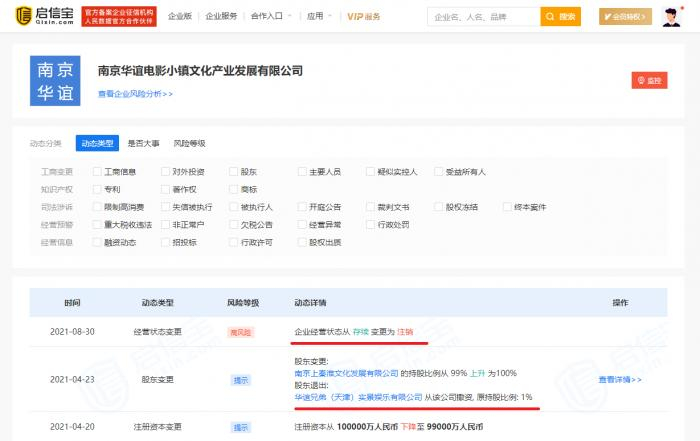
Task: Open the 合作入口 dropdown
Action: pos(270,17)
